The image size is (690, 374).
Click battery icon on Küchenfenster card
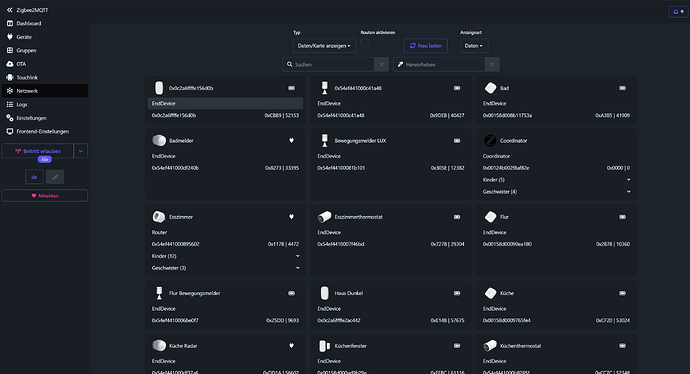tap(457, 345)
